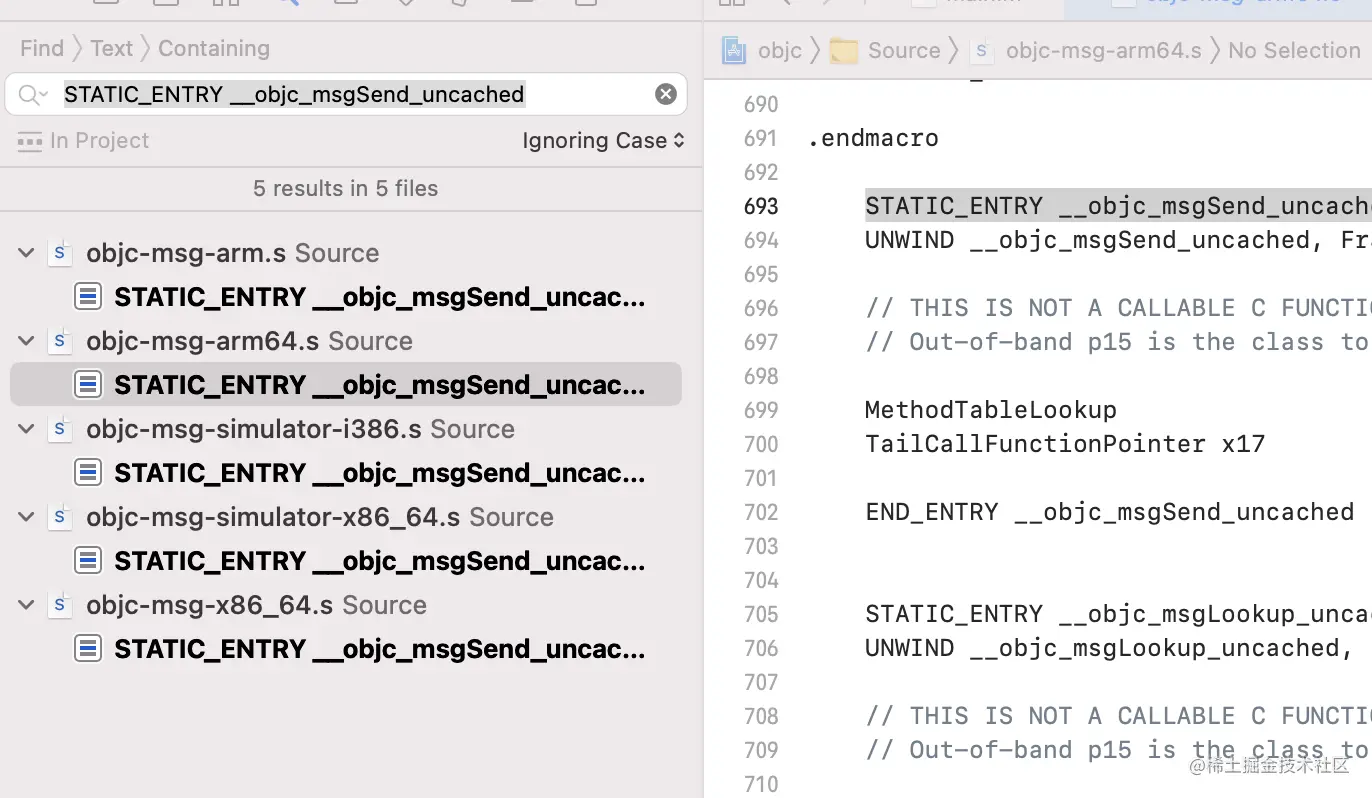Click the objc-msg-arm.s assembly file icon
The width and height of the screenshot is (1372, 798).
coord(60,253)
